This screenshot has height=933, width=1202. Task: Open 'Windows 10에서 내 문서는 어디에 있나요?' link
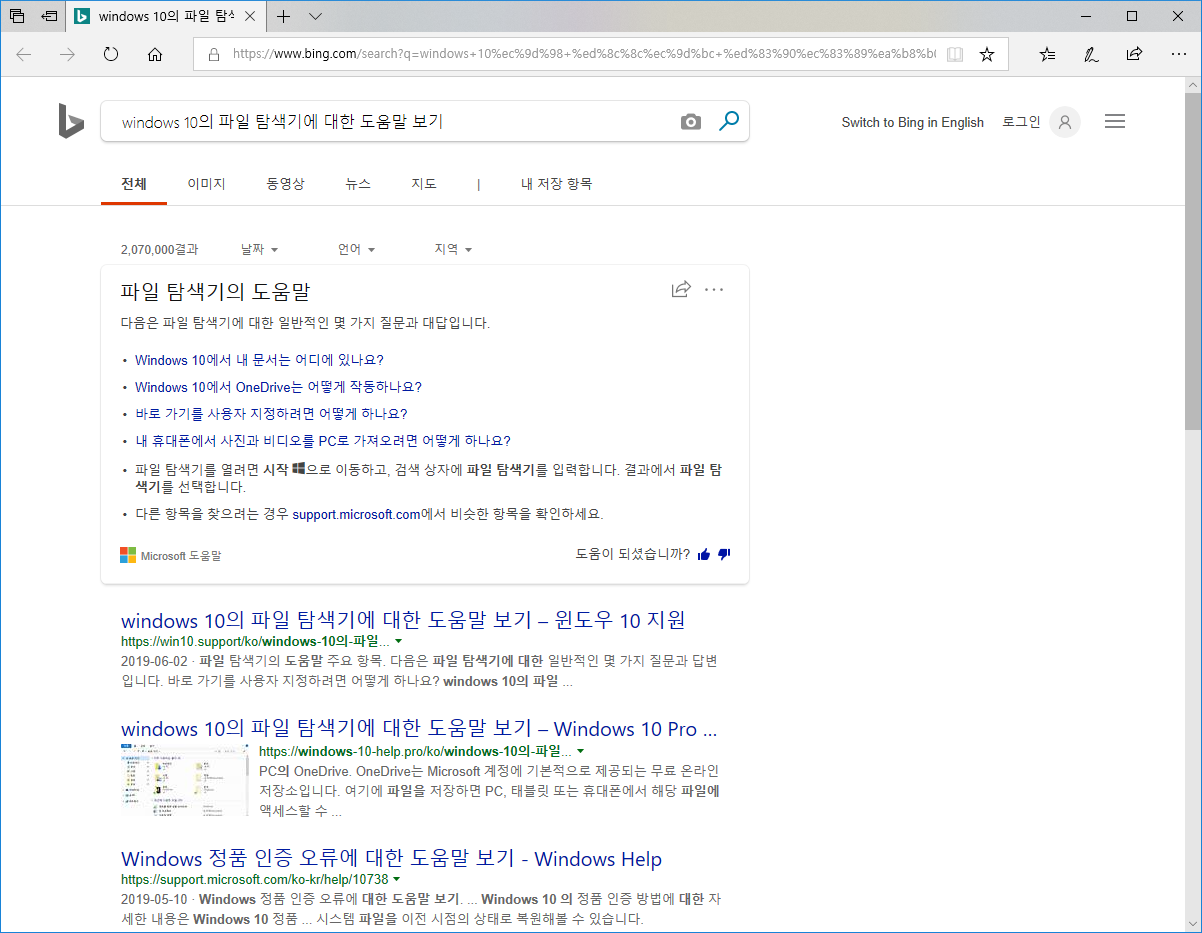[x=259, y=360]
